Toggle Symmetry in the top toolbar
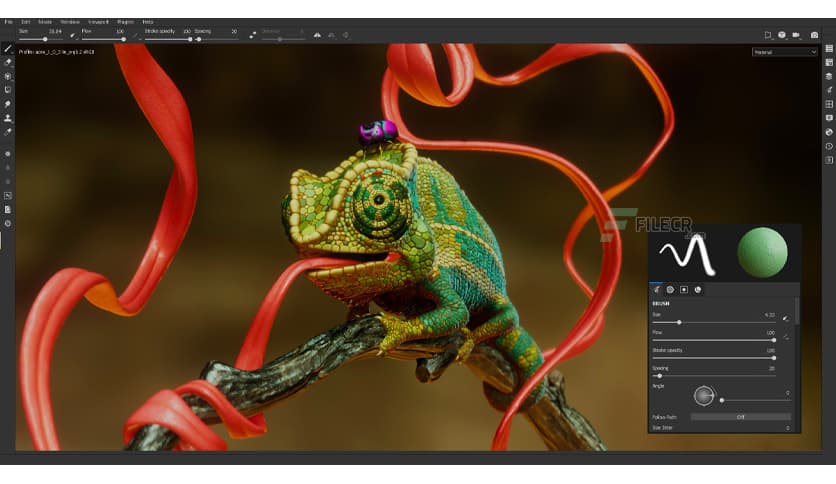The height and width of the screenshot is (484, 836). click(x=317, y=35)
